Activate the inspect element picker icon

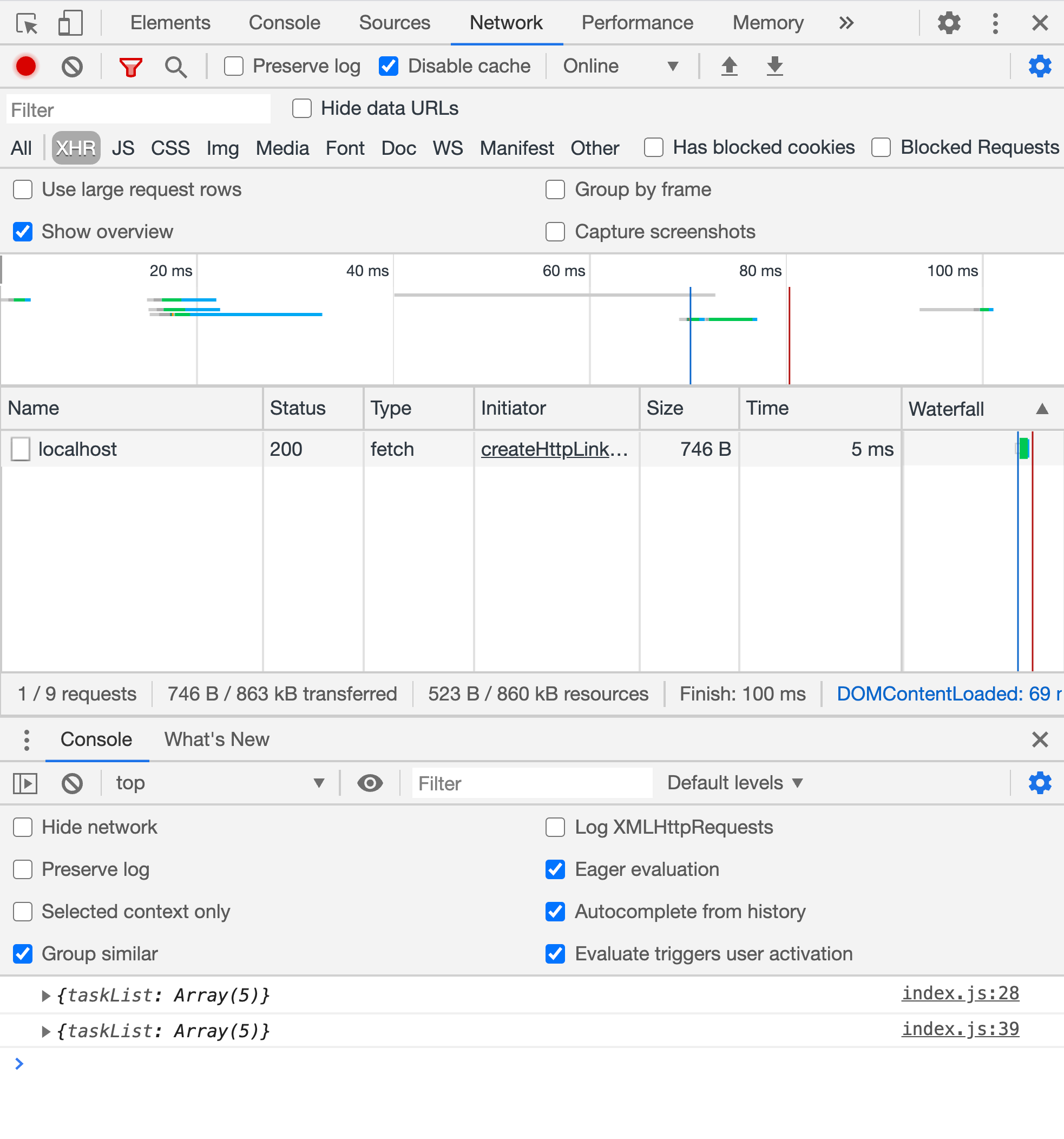pos(27,23)
